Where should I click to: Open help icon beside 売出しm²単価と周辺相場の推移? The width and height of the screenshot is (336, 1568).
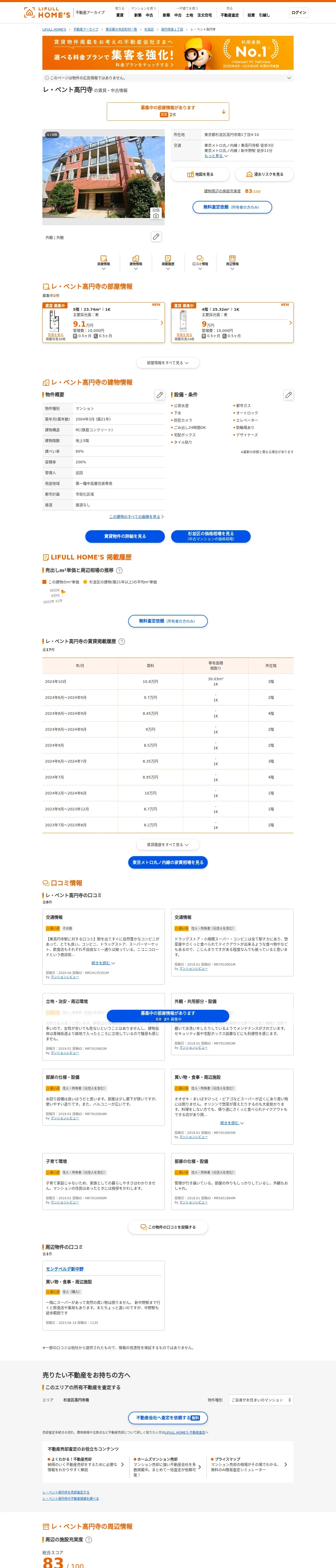point(120,570)
